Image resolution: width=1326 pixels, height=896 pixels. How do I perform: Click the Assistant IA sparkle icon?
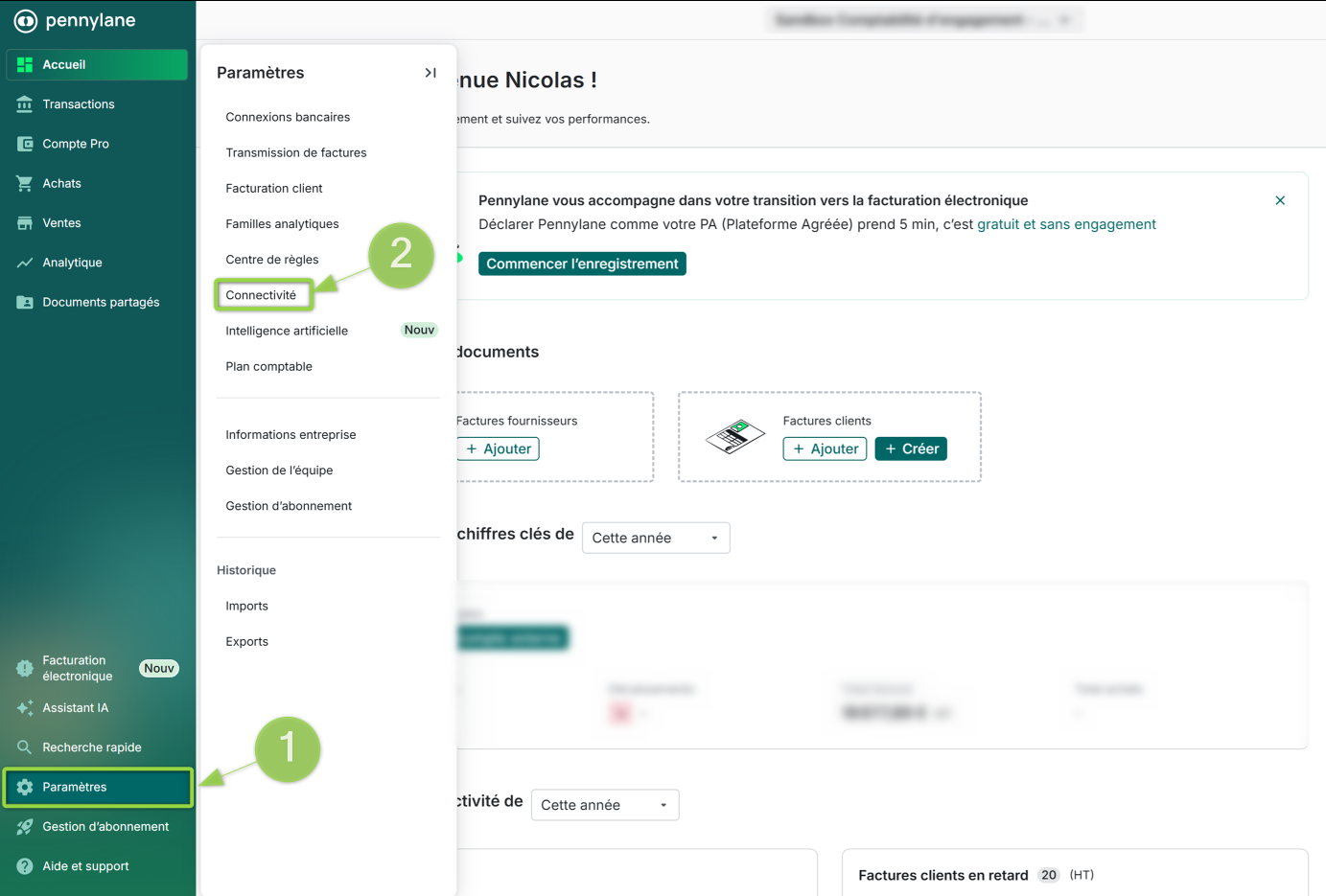[x=25, y=708]
